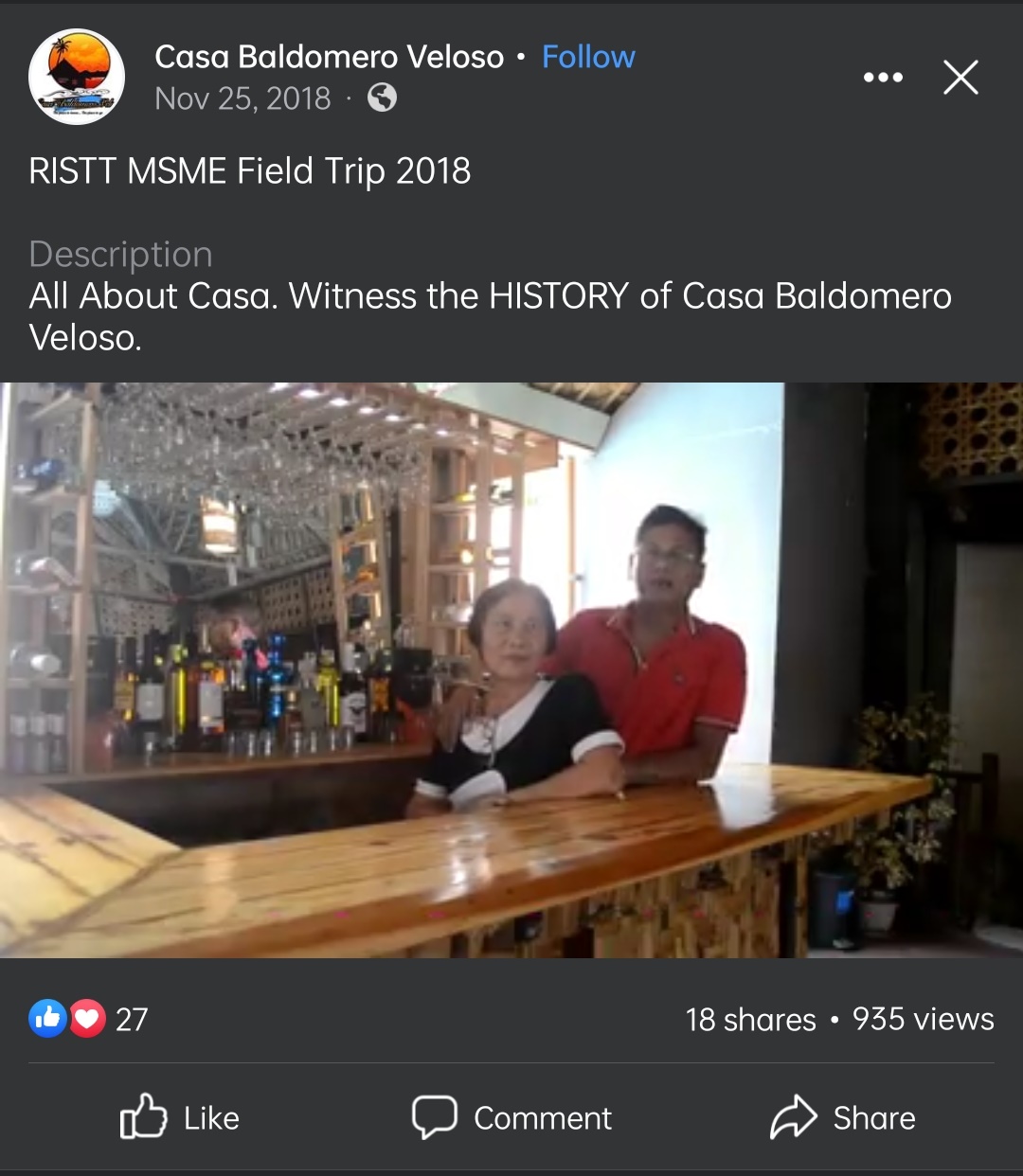The height and width of the screenshot is (1176, 1023).
Task: Close the video post viewer
Action: pos(960,78)
